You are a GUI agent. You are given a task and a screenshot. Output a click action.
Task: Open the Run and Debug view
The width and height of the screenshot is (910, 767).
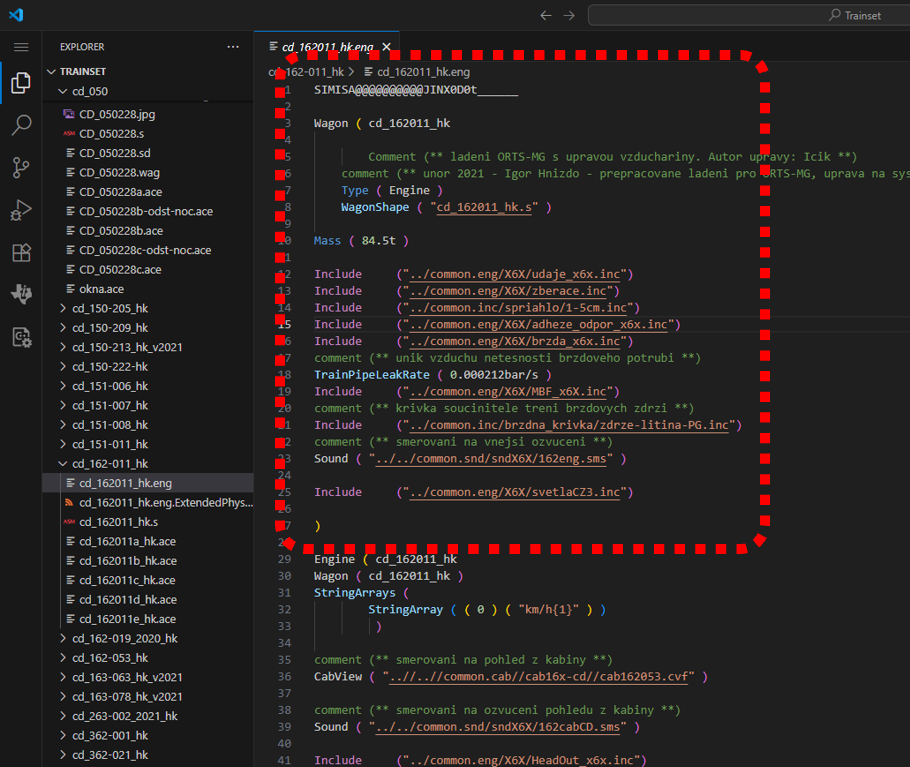(20, 210)
